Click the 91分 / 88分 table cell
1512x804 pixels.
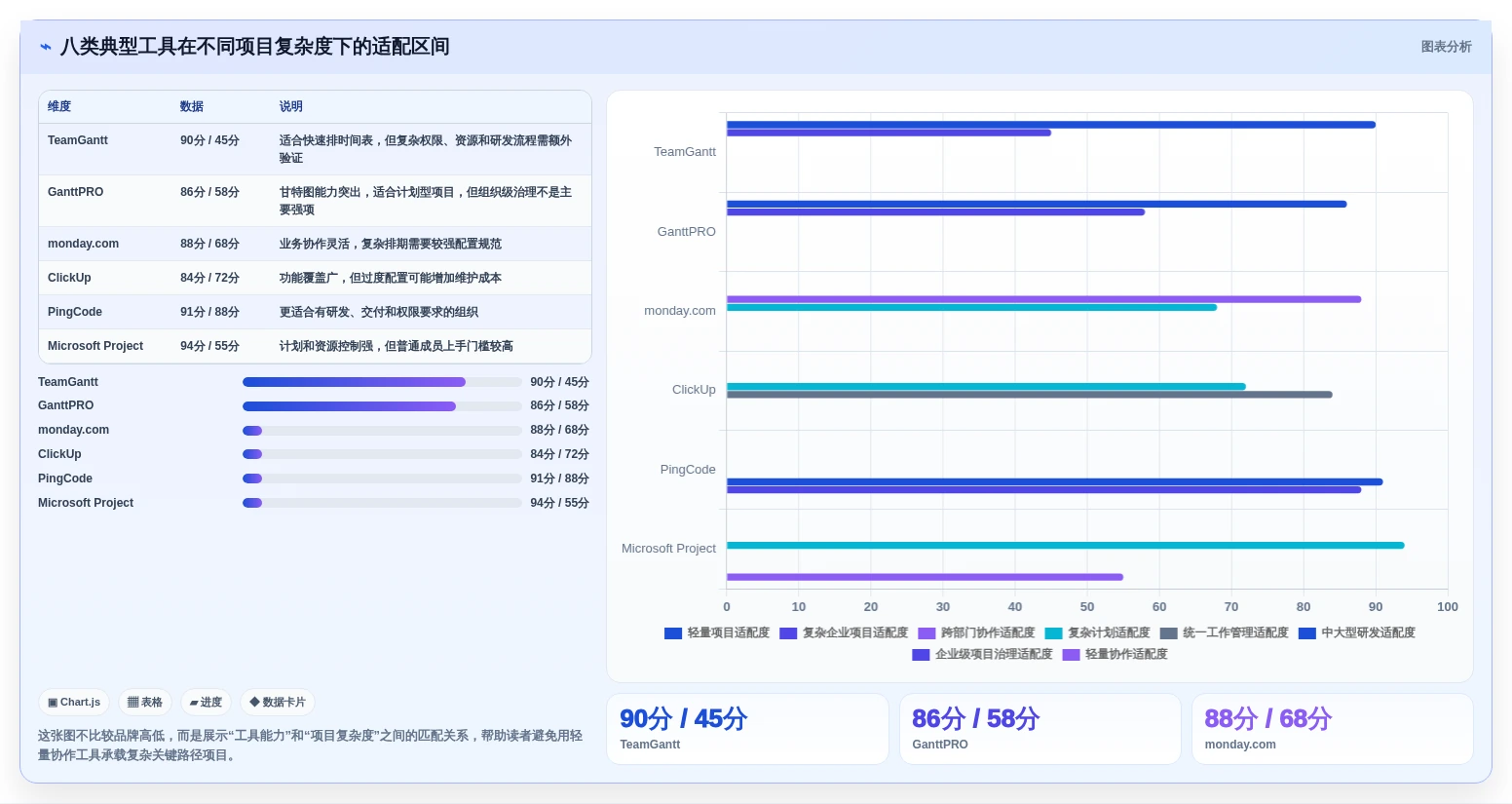coord(209,312)
